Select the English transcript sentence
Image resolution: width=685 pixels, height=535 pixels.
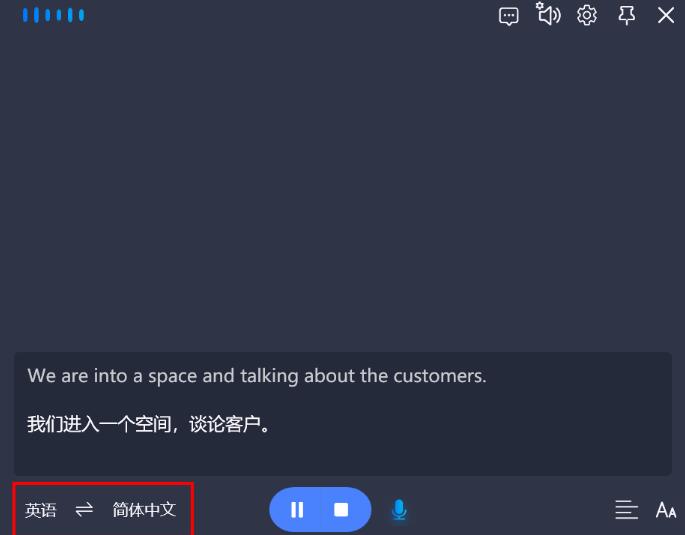click(x=257, y=376)
